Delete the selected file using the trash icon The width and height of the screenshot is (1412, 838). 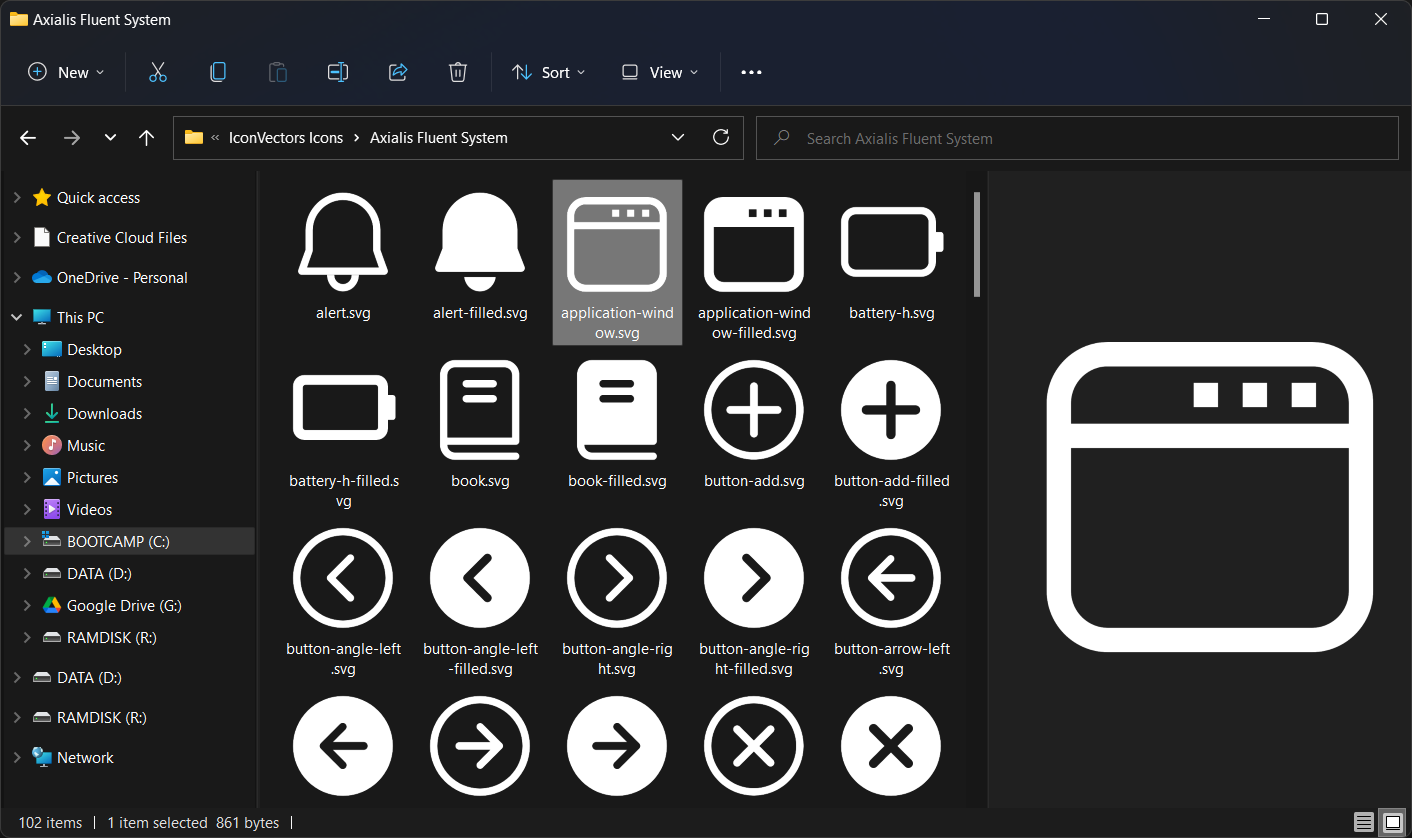coord(458,71)
